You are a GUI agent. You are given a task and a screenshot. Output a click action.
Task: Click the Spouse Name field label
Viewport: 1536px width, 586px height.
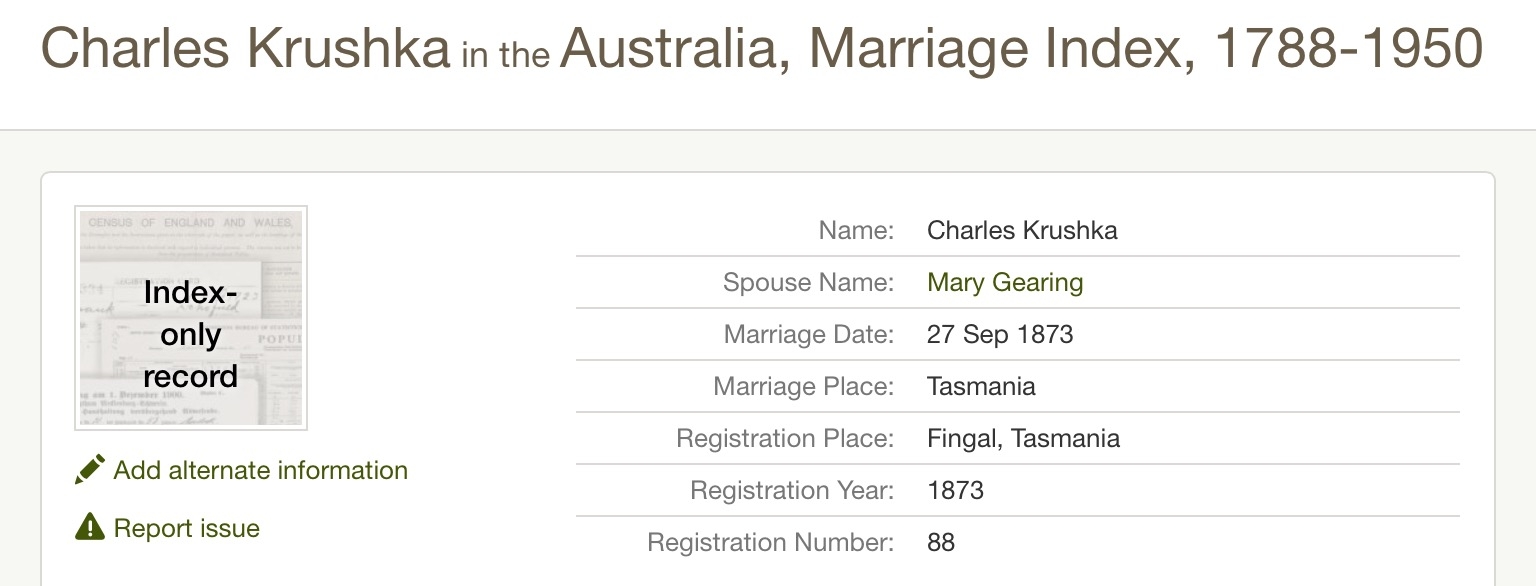point(808,282)
